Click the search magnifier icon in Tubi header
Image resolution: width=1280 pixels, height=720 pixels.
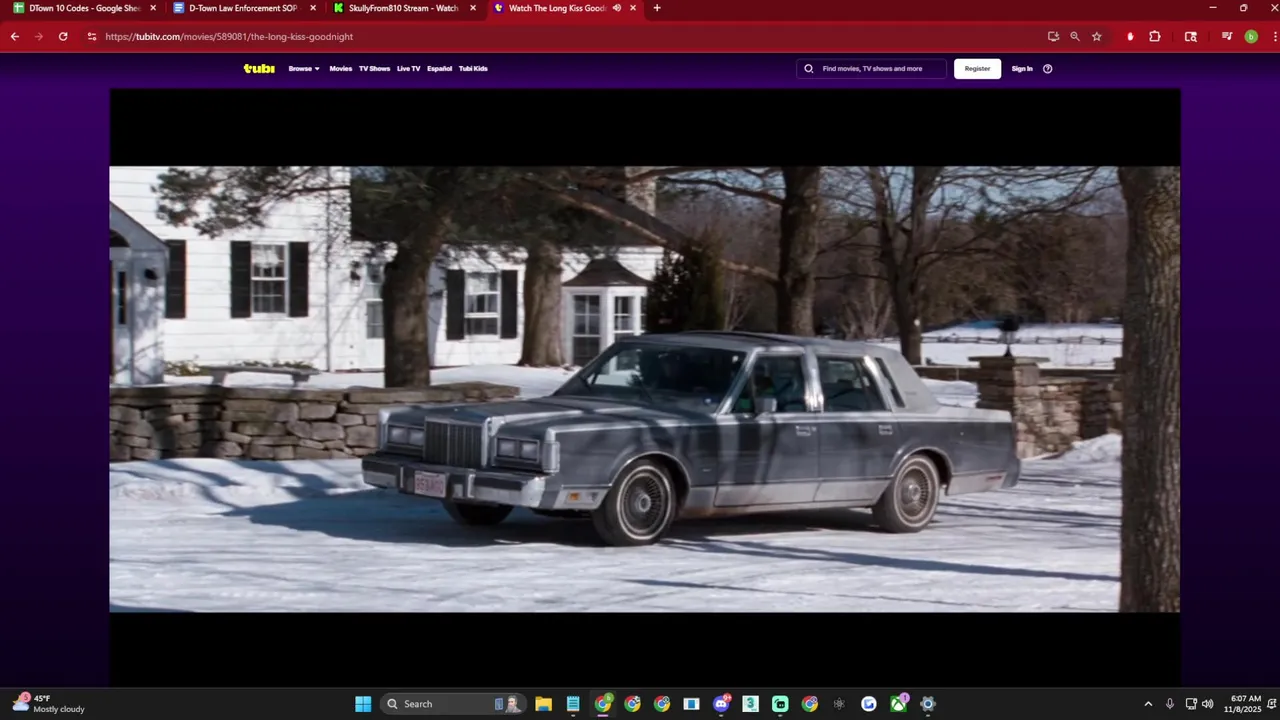click(x=809, y=69)
